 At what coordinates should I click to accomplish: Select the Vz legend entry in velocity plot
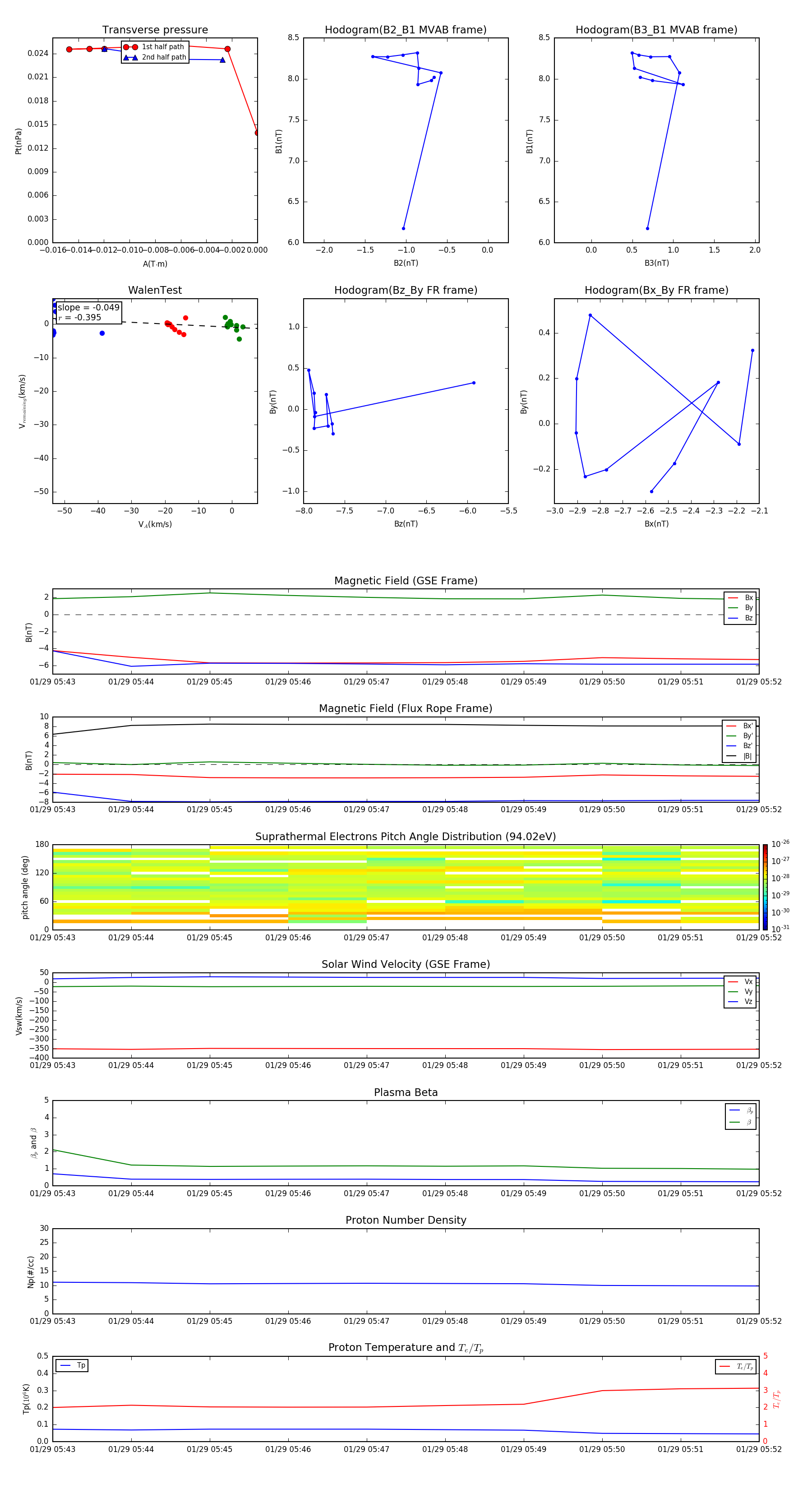click(740, 1002)
